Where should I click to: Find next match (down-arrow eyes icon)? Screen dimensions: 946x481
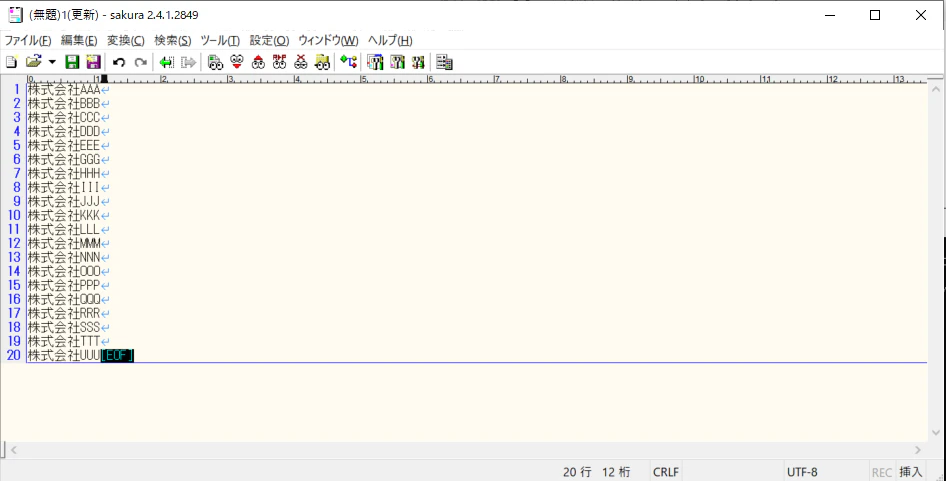point(236,62)
